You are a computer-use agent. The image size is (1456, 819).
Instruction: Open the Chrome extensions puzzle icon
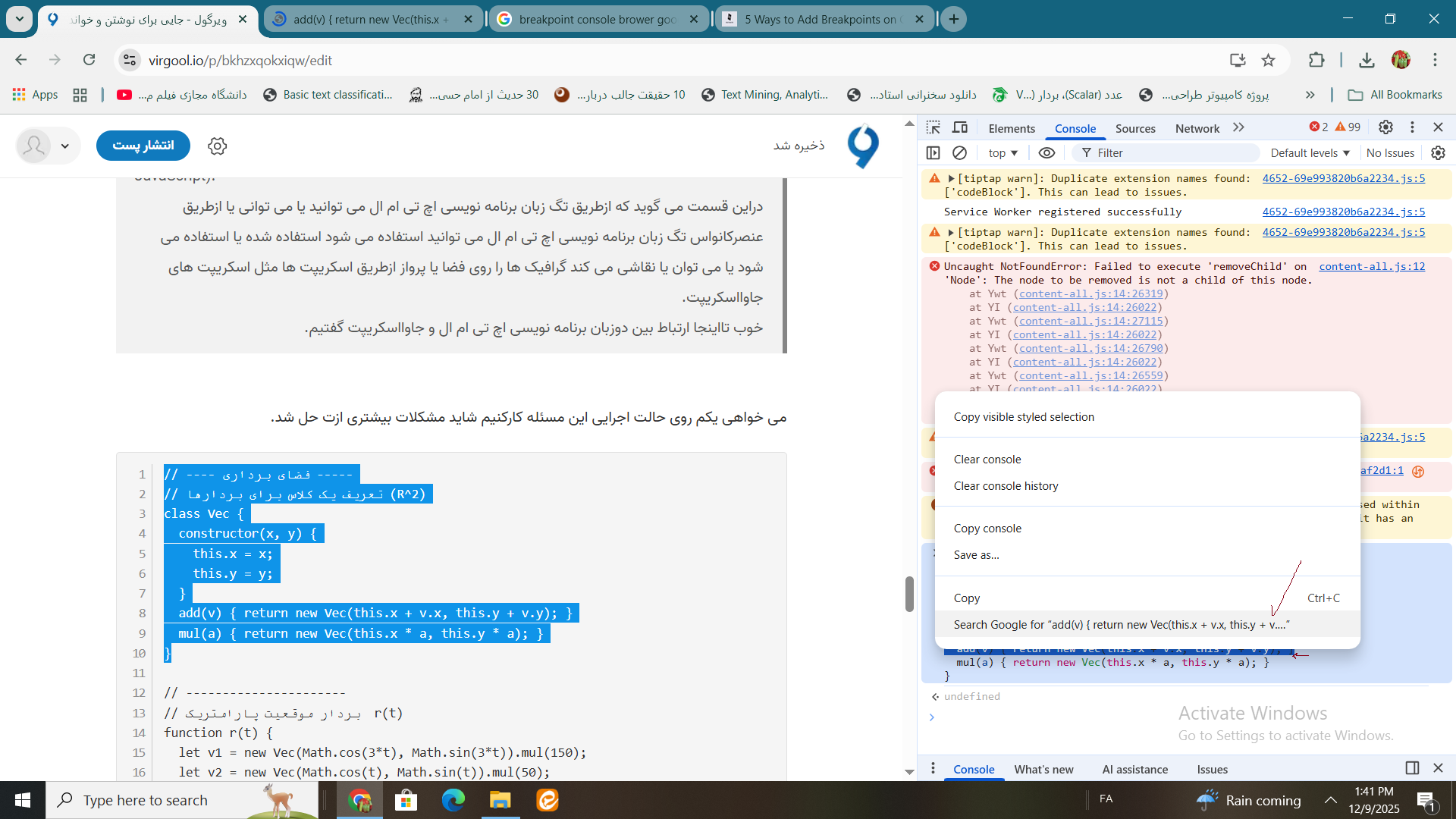click(x=1316, y=60)
